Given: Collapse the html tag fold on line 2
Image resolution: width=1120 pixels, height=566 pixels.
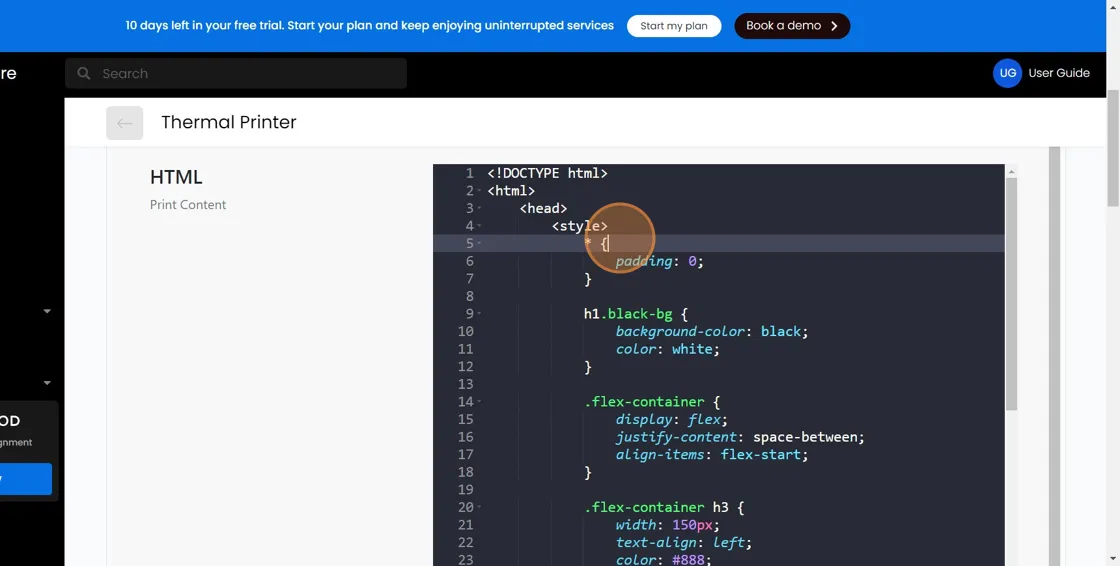Looking at the screenshot, I should point(479,191).
